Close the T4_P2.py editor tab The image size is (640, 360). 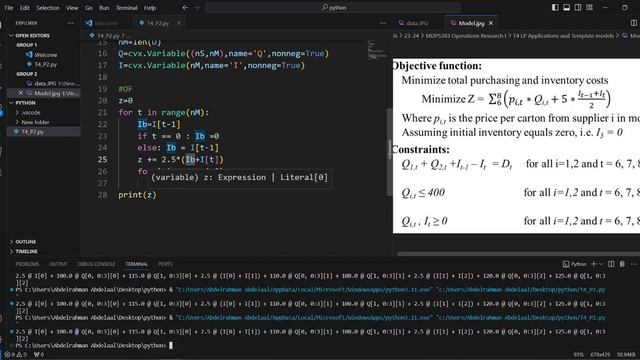(x=179, y=23)
